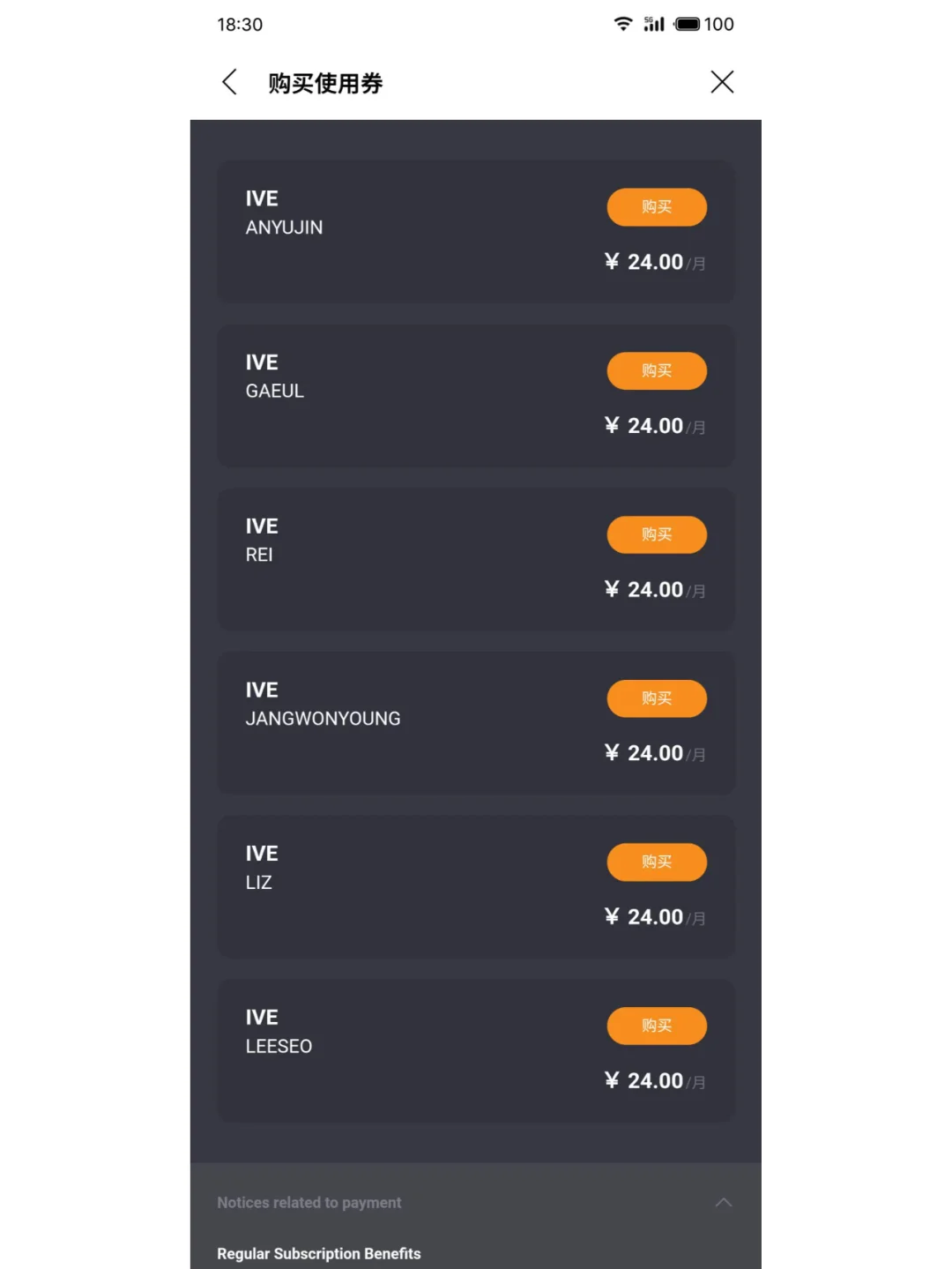The height and width of the screenshot is (1269, 952).
Task: Tap the back arrow icon
Action: tap(229, 82)
